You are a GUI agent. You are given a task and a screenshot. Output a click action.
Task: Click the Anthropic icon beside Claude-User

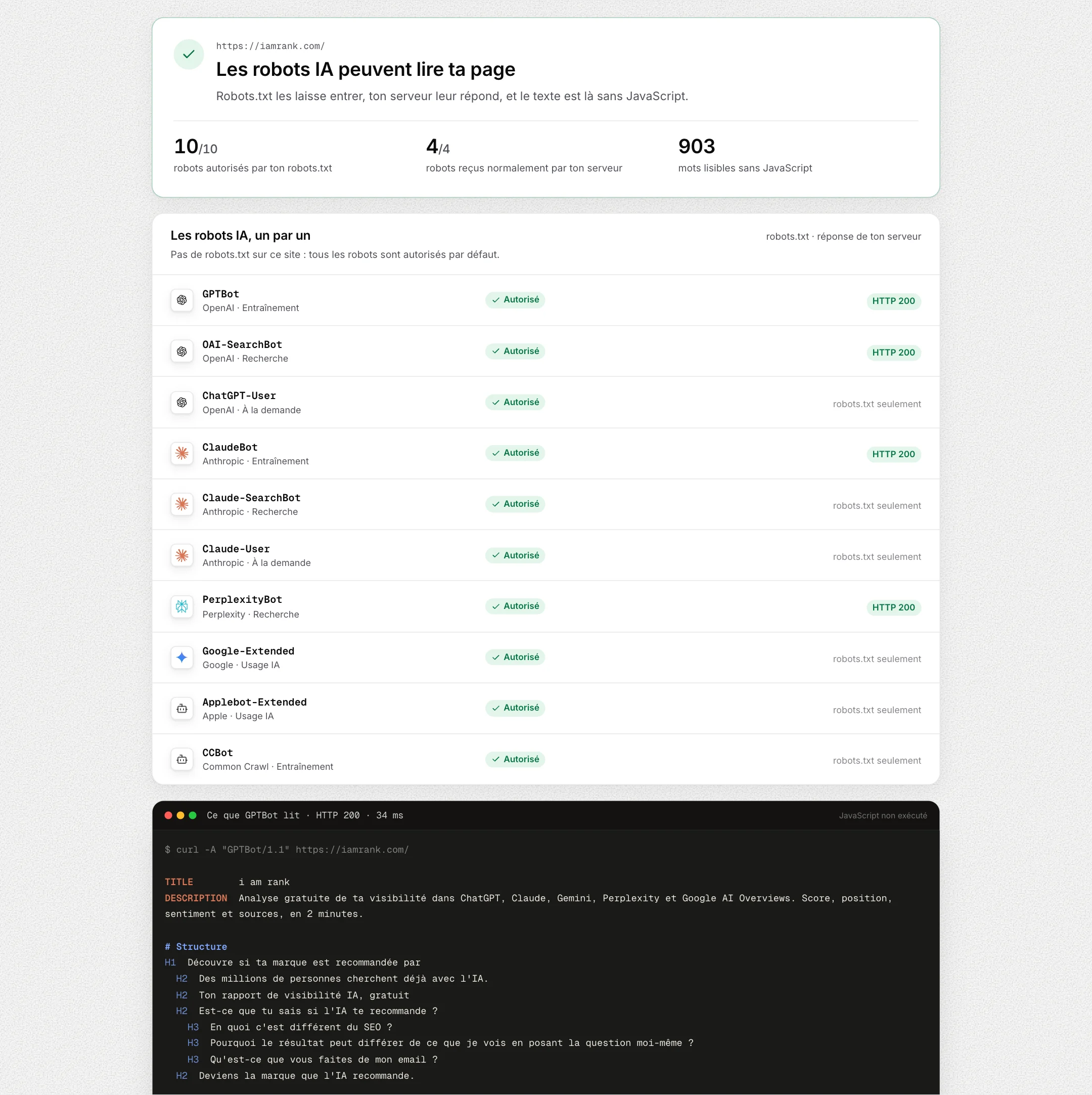[182, 555]
